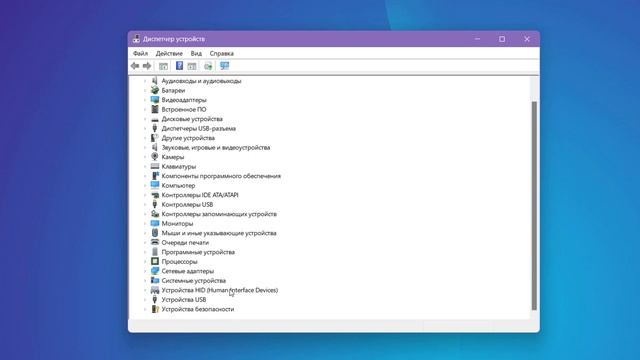This screenshot has height=360, width=640.
Task: Click the Forward arrow in the toolbar
Action: point(147,66)
